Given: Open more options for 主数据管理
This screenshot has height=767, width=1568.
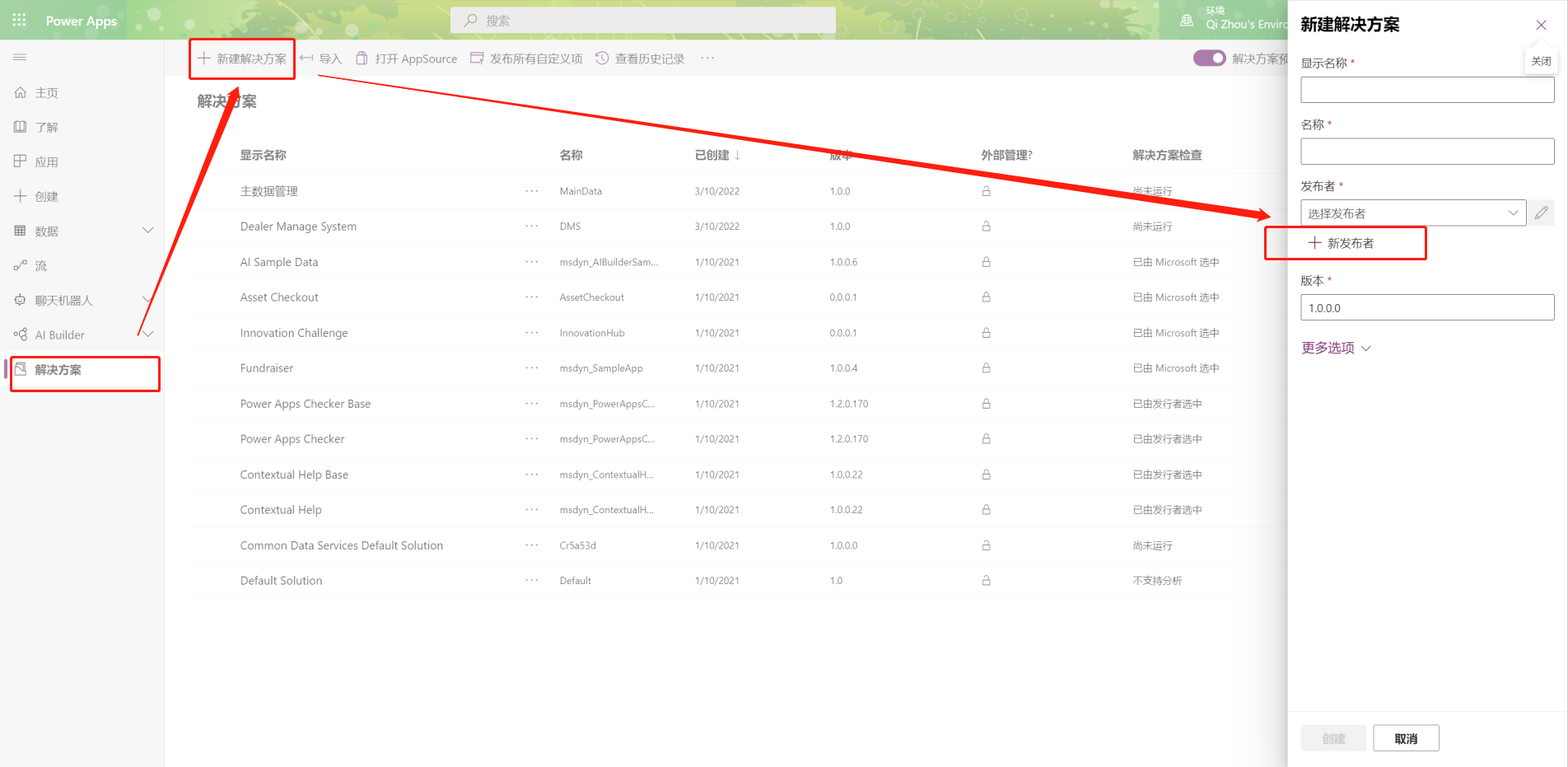Looking at the screenshot, I should point(532,191).
